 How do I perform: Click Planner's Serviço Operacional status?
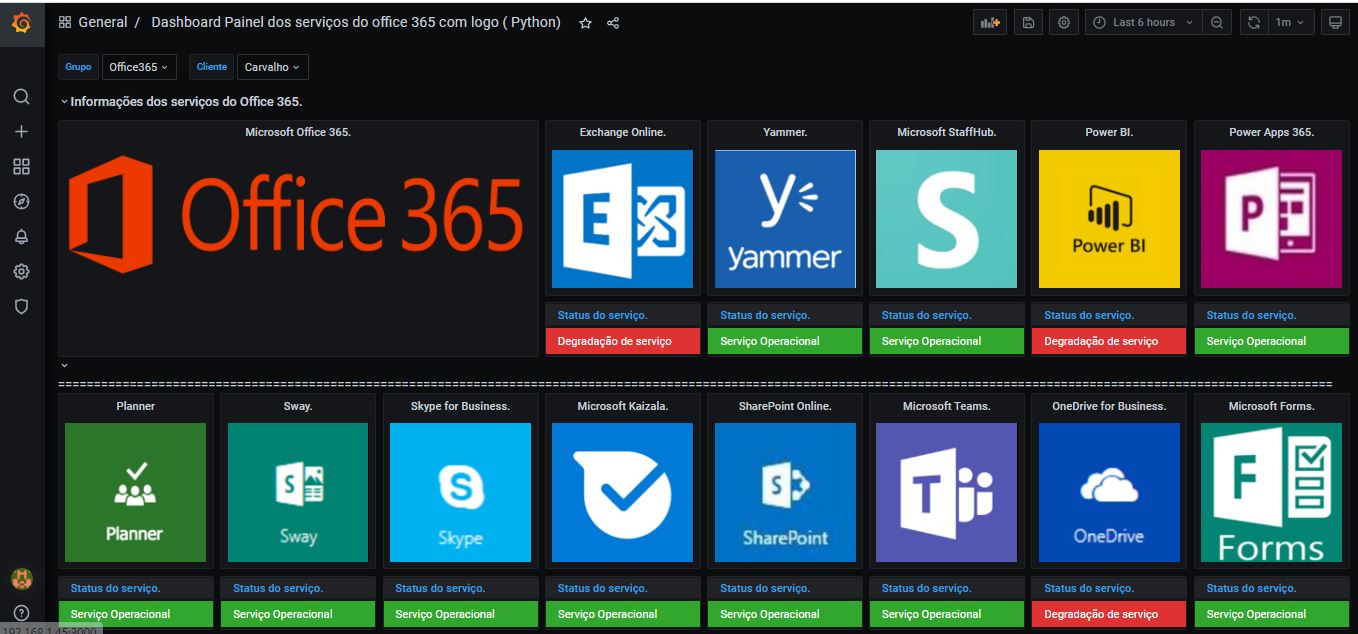coord(135,614)
